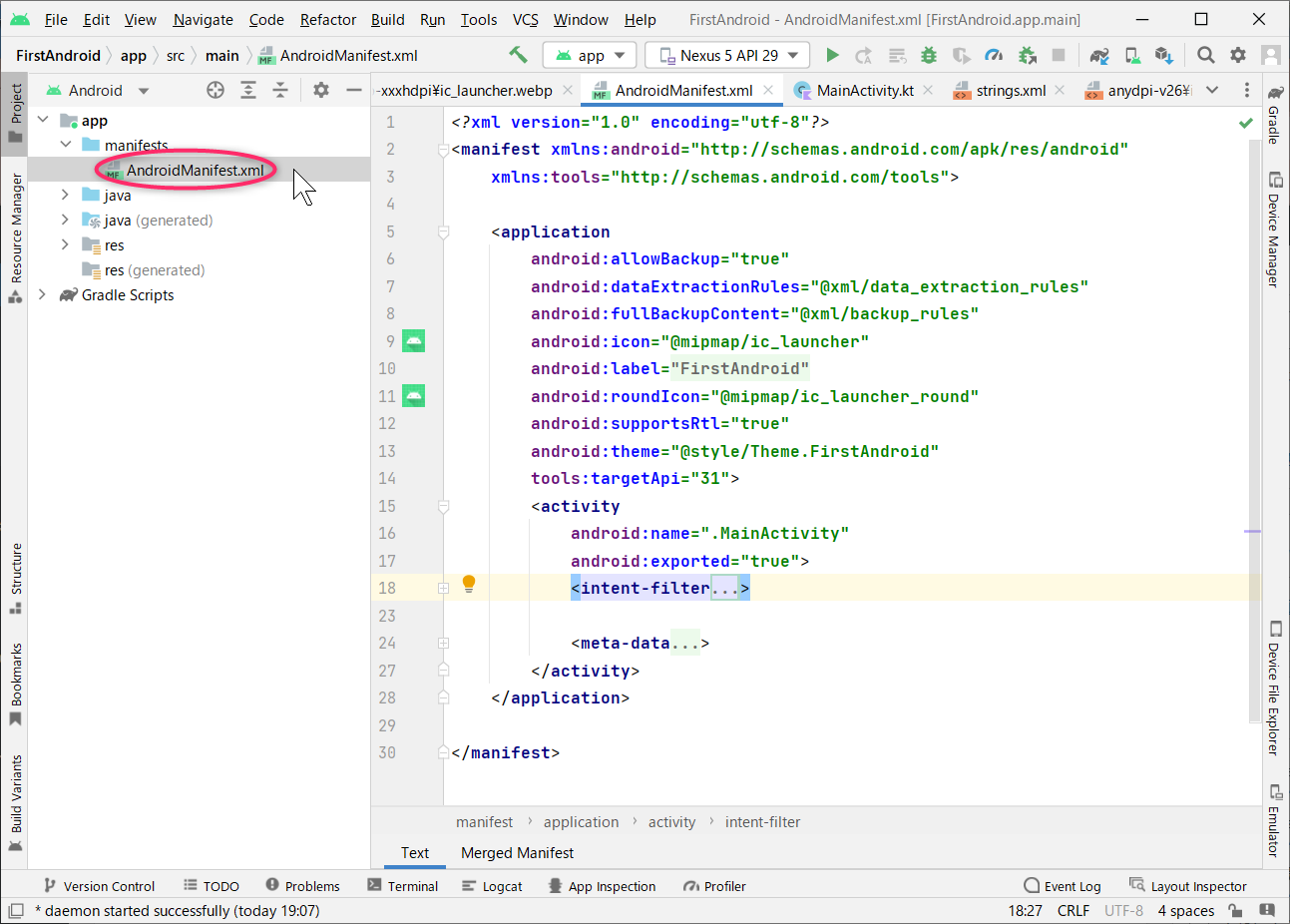Open the Refactor menu
Viewport: 1290px width, 924px height.
[x=327, y=19]
